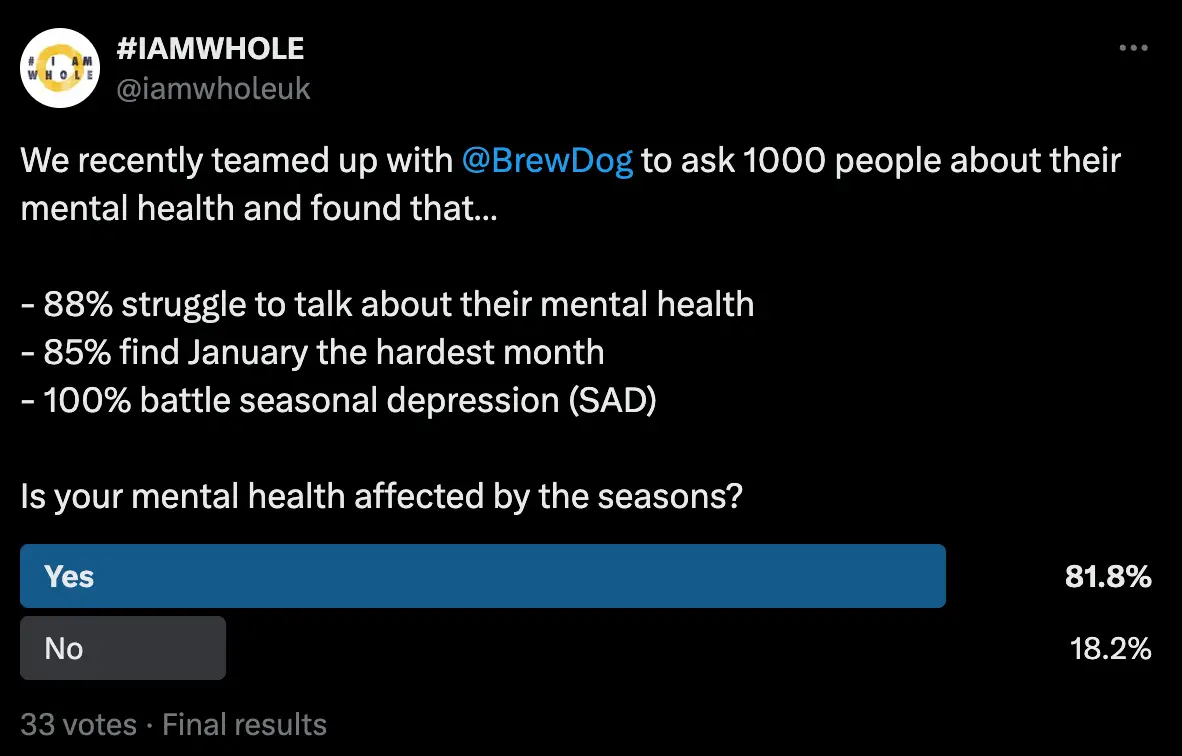Click the 100% seasonal depression line
The image size is (1182, 756).
(337, 400)
